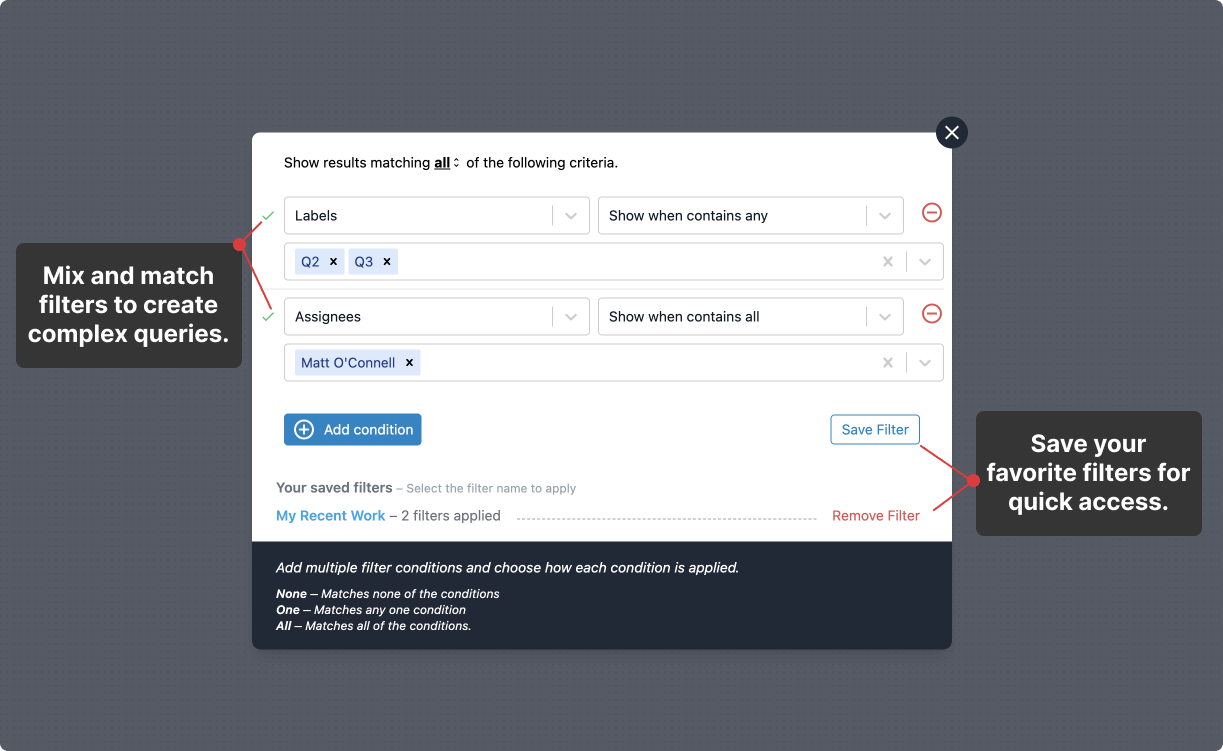Remove Matt O'Connell from assignees
Image resolution: width=1223 pixels, height=751 pixels.
click(x=409, y=363)
